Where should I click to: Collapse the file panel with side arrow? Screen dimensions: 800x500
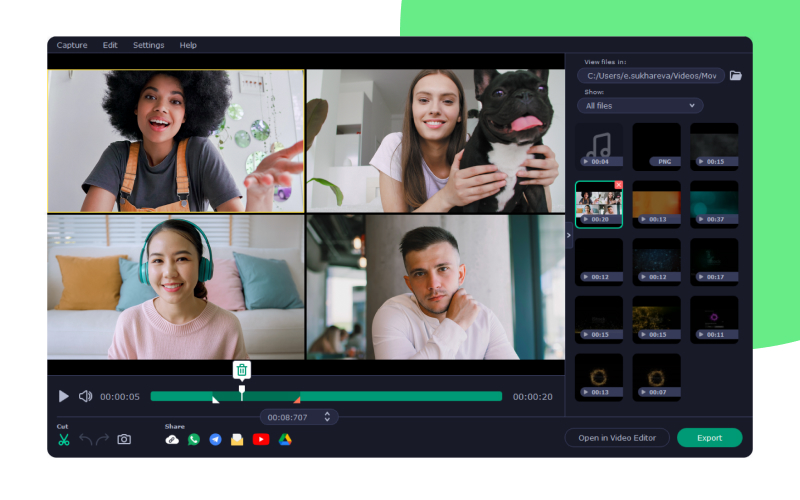[568, 235]
